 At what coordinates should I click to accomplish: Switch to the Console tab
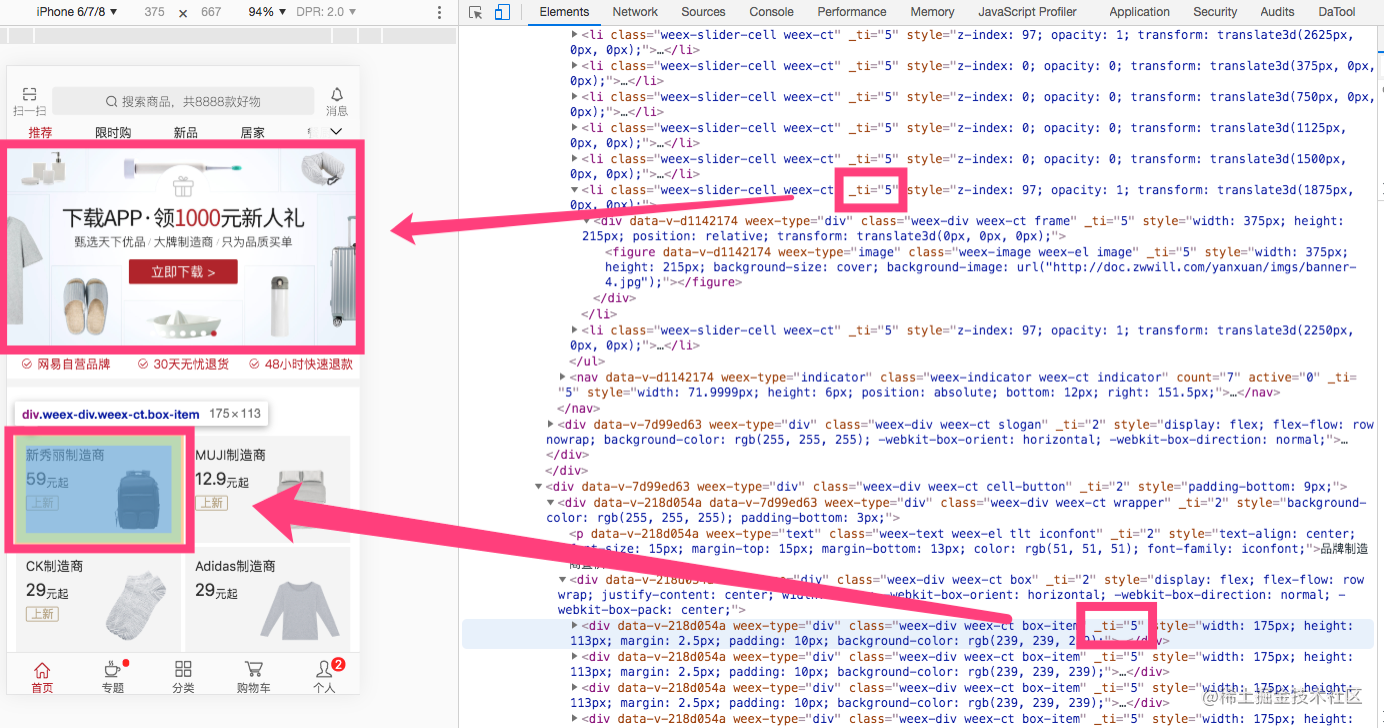[771, 12]
